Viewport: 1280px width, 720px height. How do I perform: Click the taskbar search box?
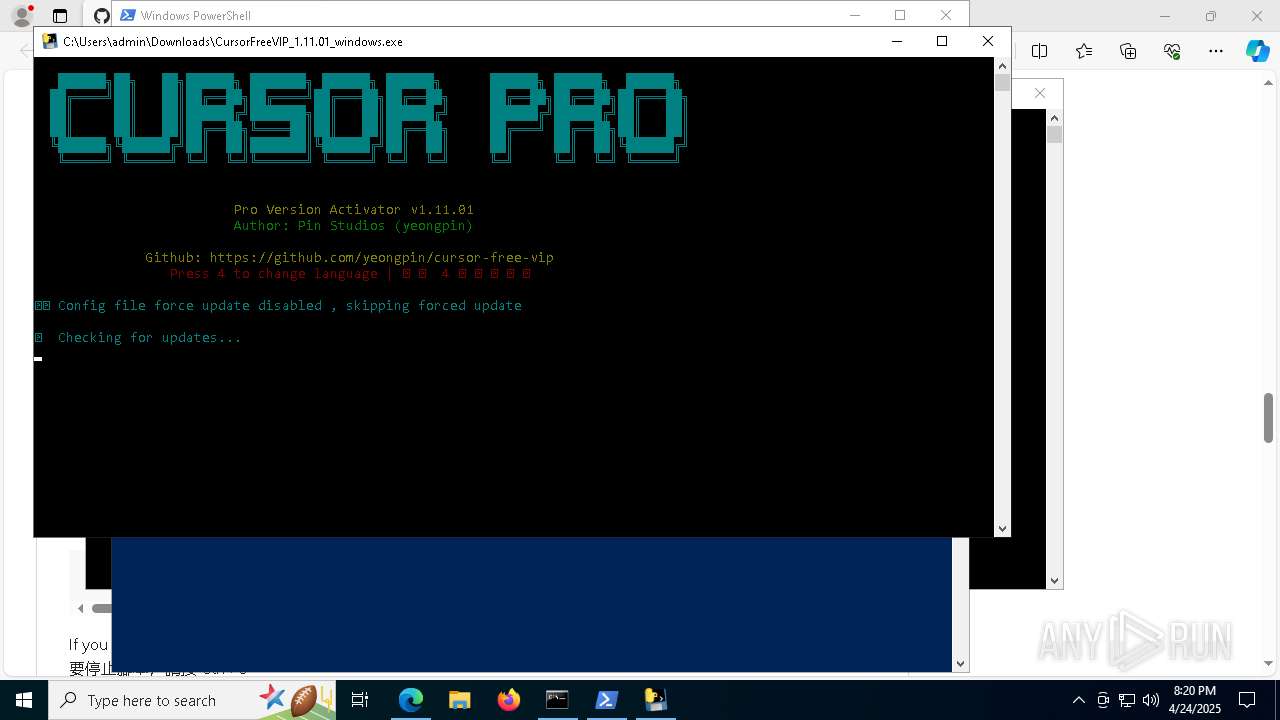[x=194, y=700]
